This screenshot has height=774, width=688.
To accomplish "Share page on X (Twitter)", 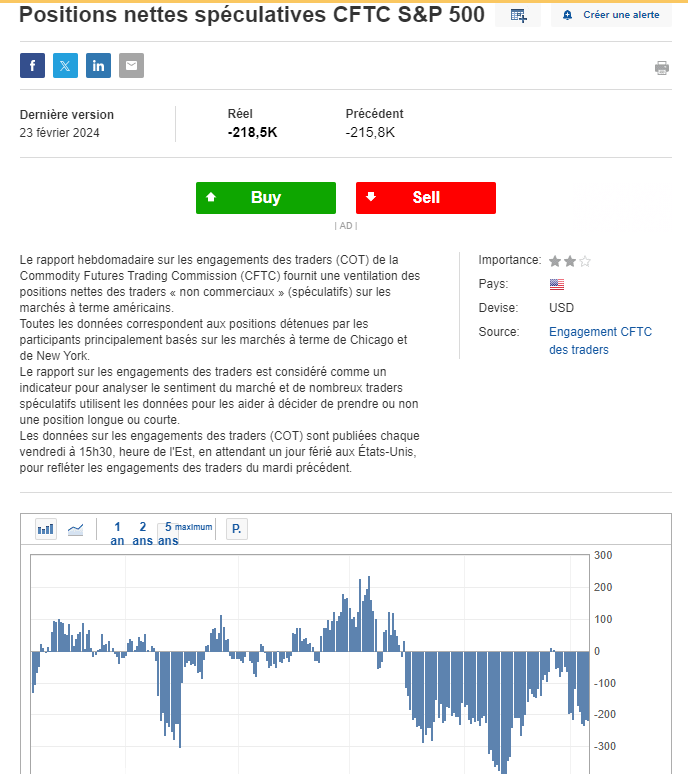I will 65,65.
